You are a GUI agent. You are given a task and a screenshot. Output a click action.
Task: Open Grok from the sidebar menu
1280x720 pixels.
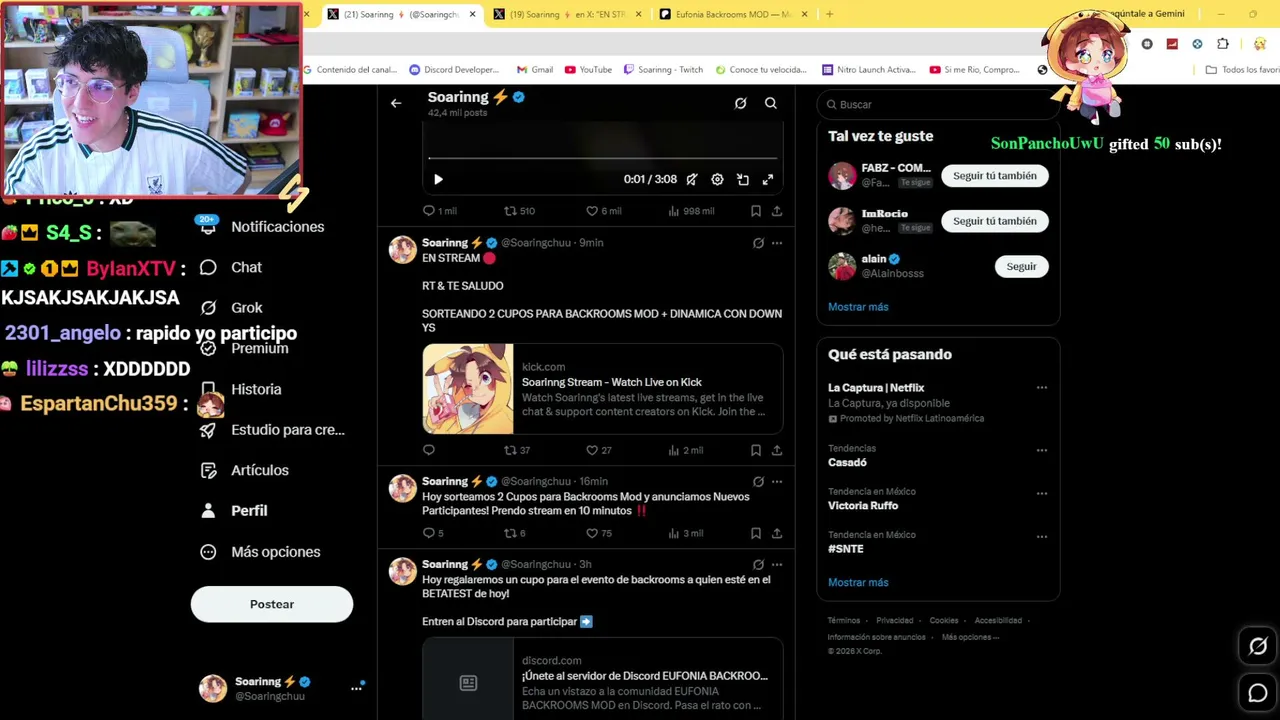tap(231, 308)
